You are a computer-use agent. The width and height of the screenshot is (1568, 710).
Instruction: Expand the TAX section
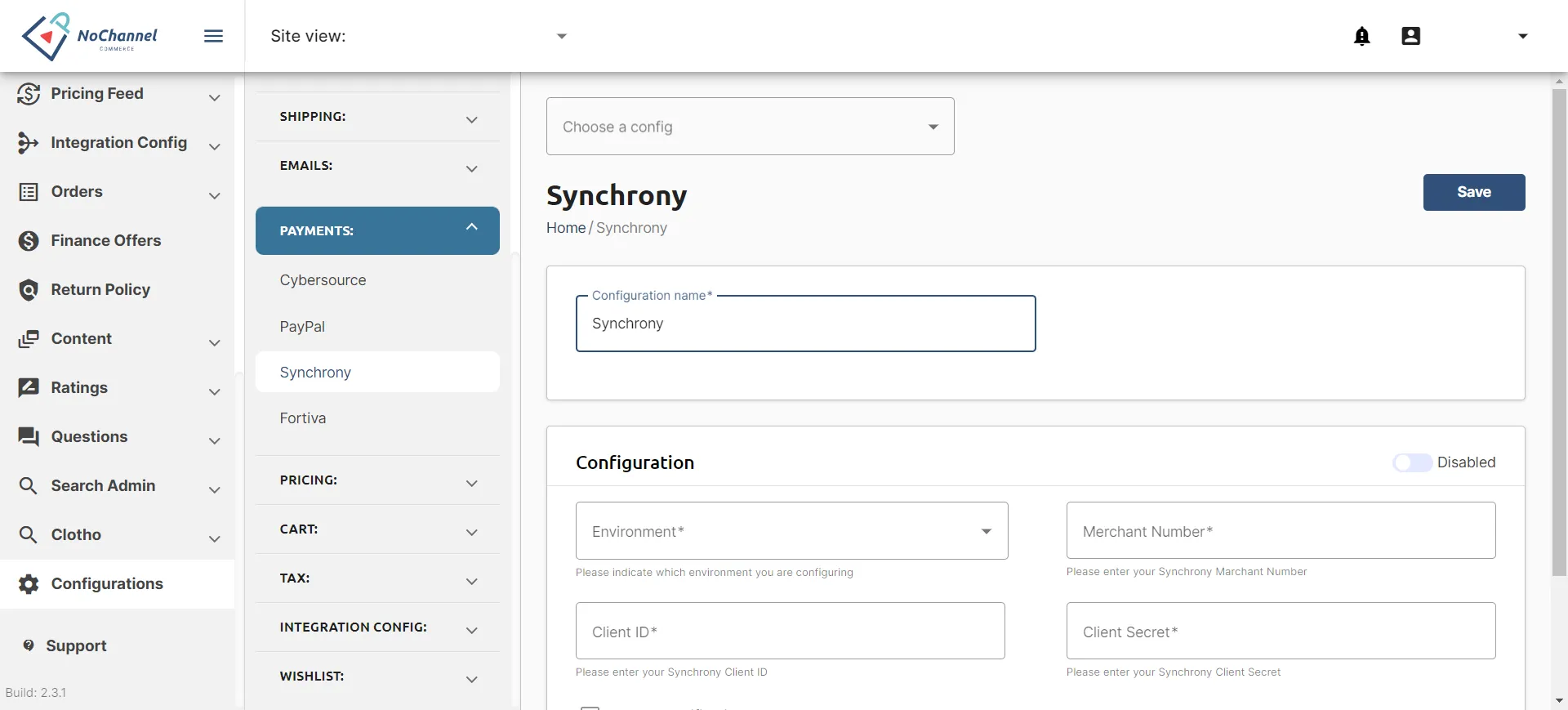point(377,578)
